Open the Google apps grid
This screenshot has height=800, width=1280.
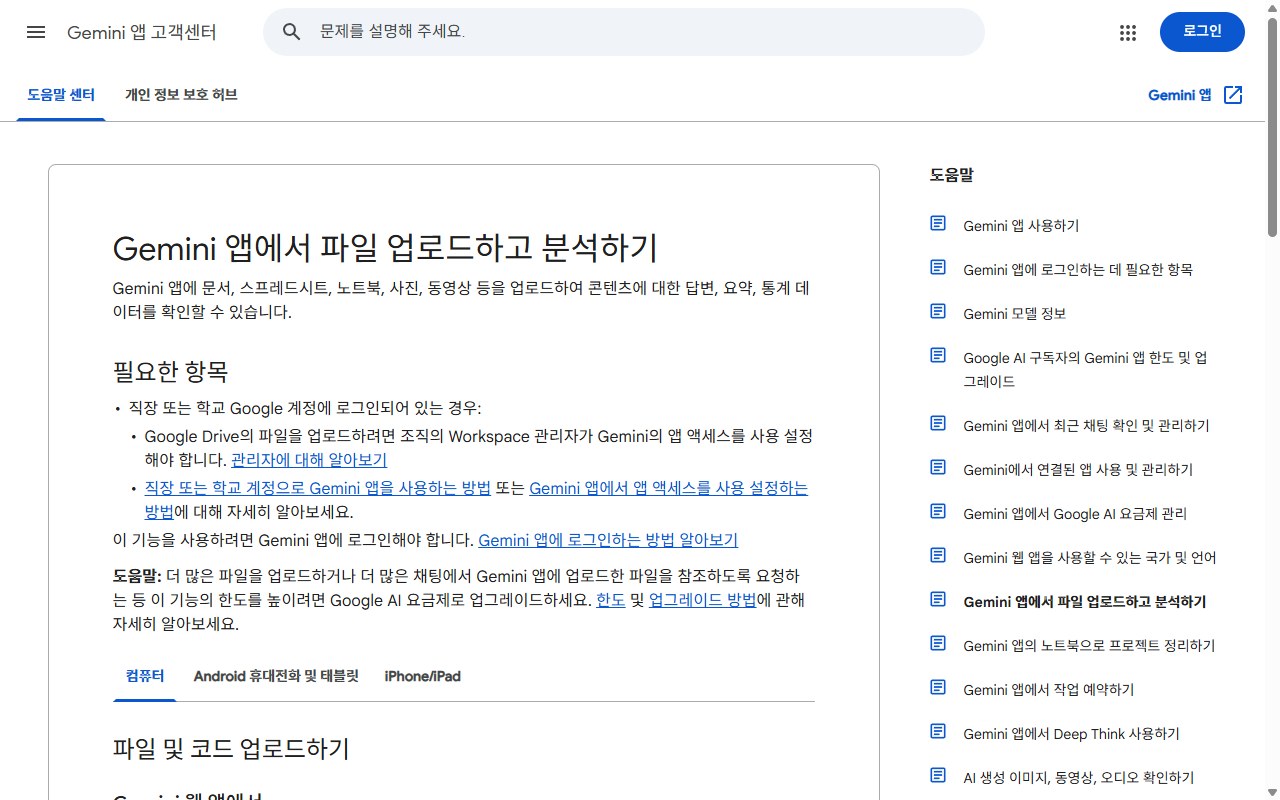1128,32
